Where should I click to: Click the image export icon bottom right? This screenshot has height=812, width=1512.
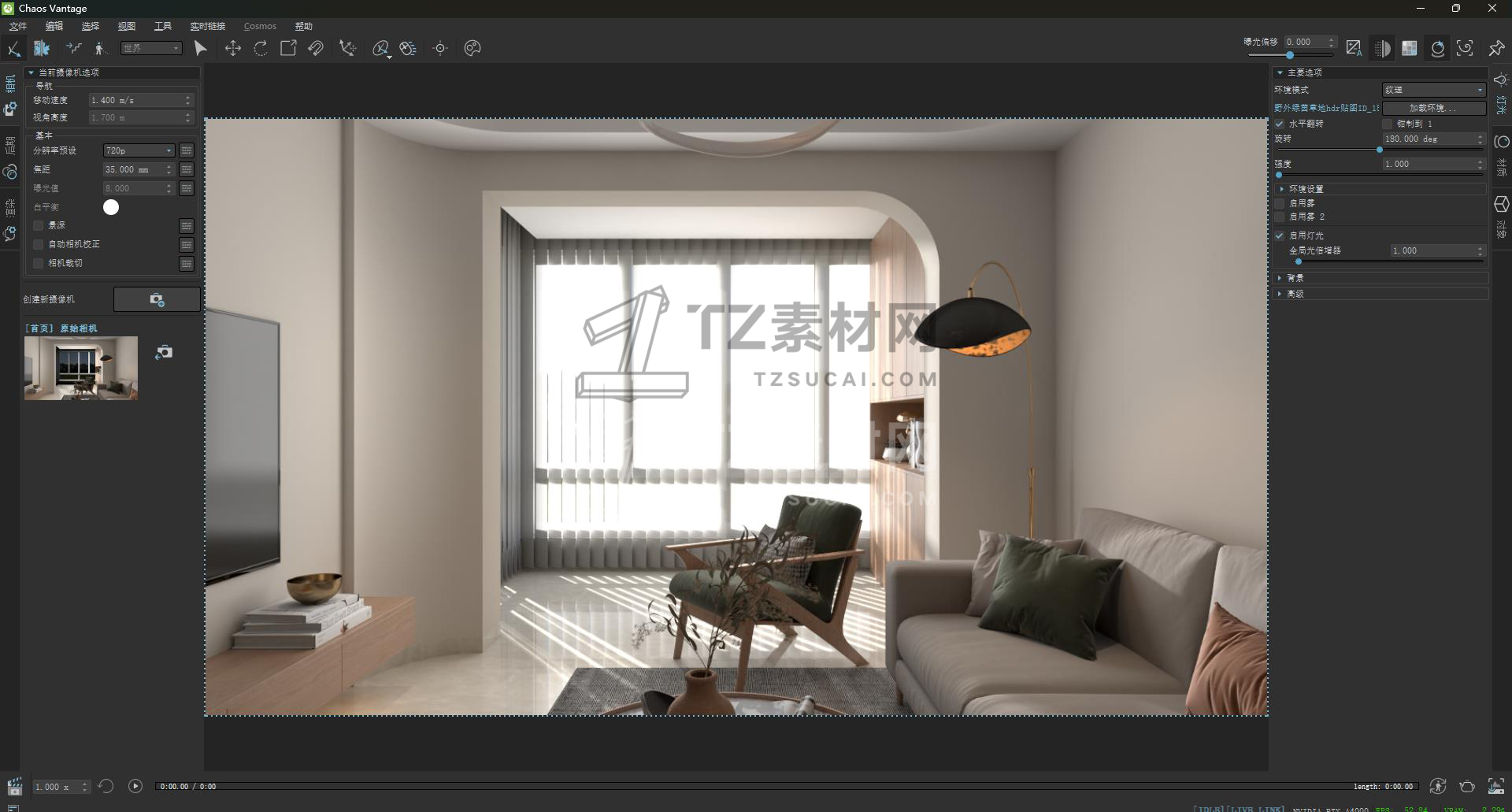click(x=1496, y=786)
